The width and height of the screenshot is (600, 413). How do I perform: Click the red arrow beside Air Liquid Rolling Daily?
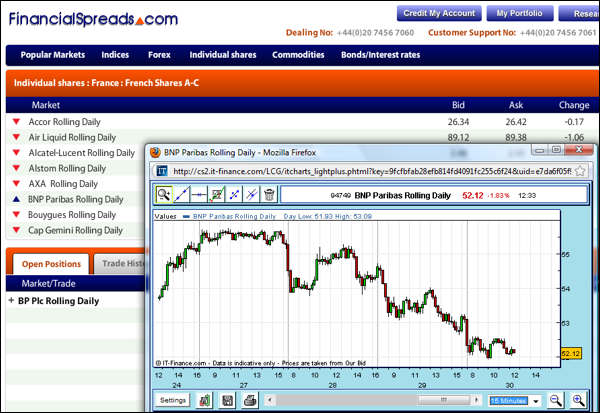point(16,137)
